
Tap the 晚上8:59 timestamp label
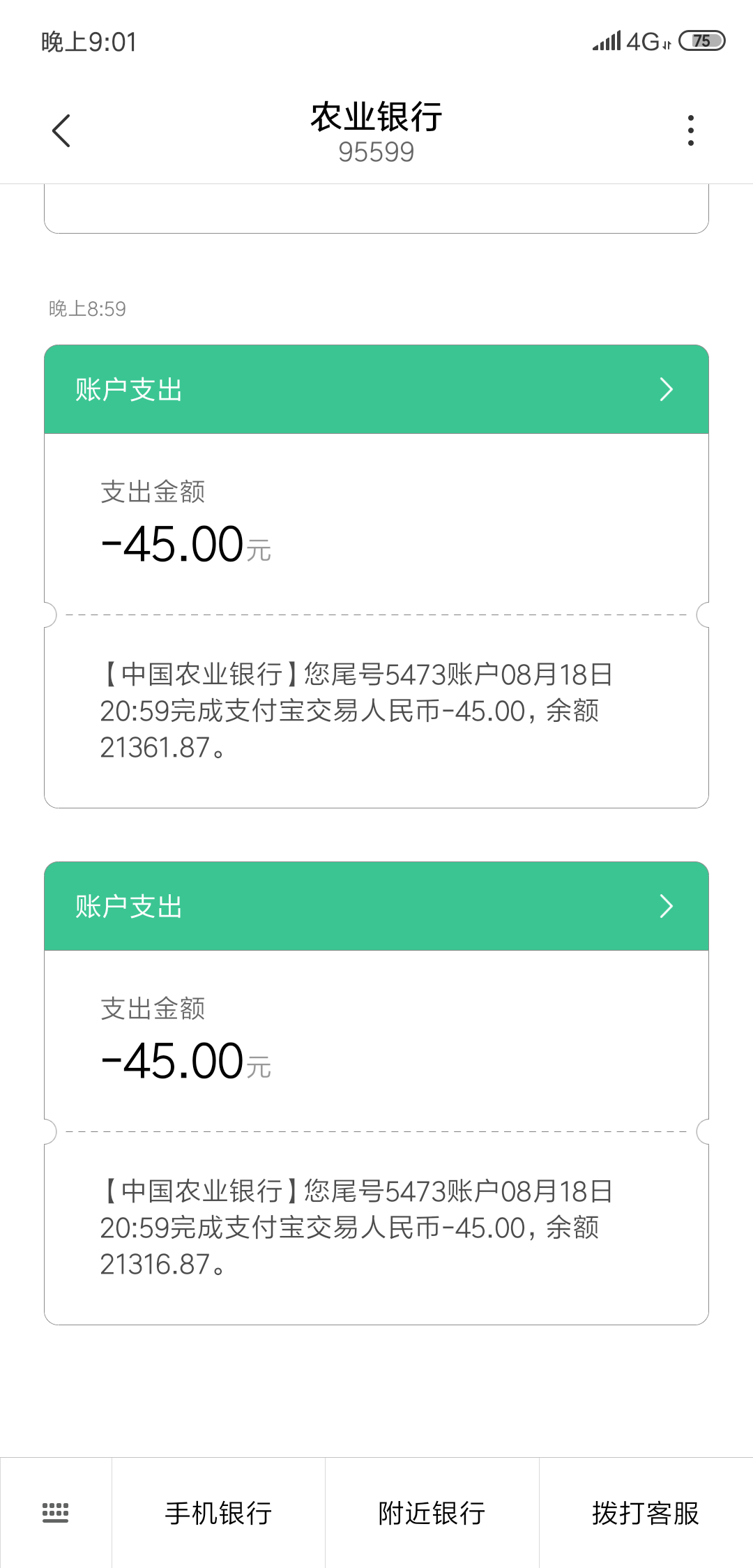pos(87,309)
